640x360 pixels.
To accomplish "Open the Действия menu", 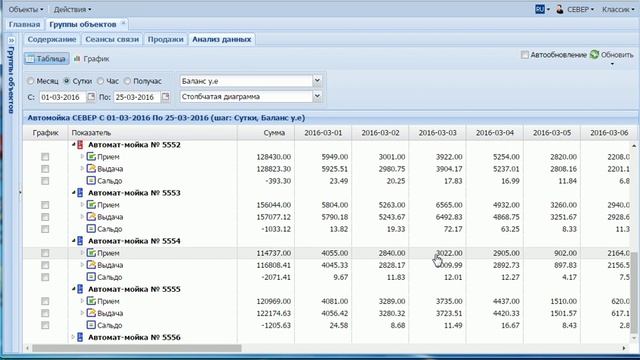I will pos(73,9).
